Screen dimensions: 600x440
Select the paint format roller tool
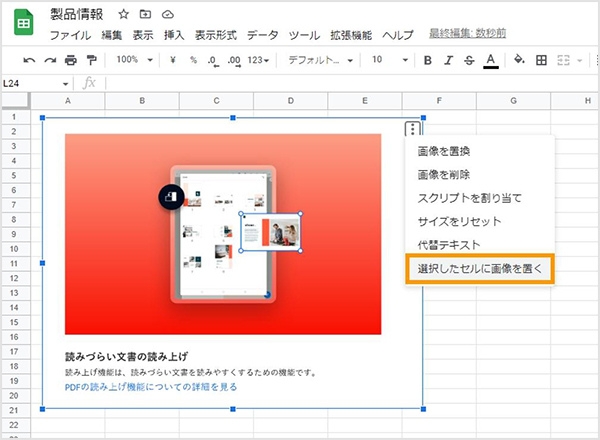tap(91, 60)
